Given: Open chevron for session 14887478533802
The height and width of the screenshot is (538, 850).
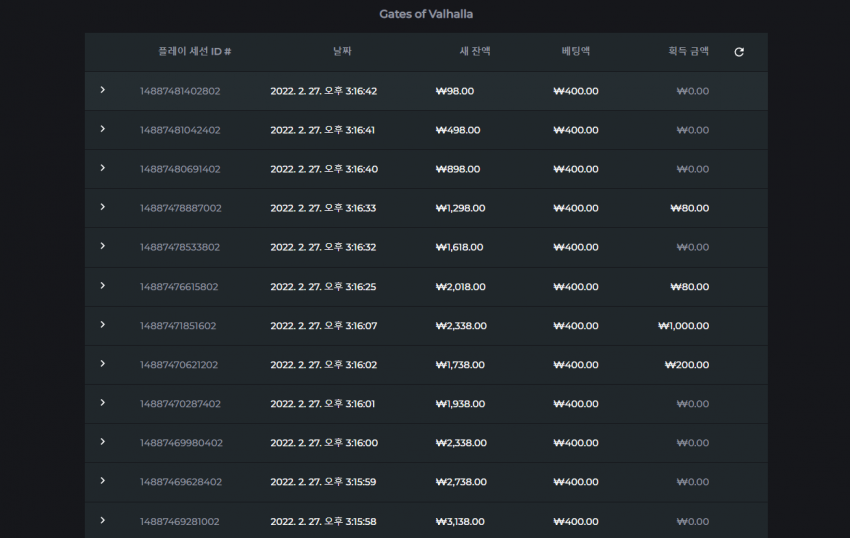Looking at the screenshot, I should point(102,246).
